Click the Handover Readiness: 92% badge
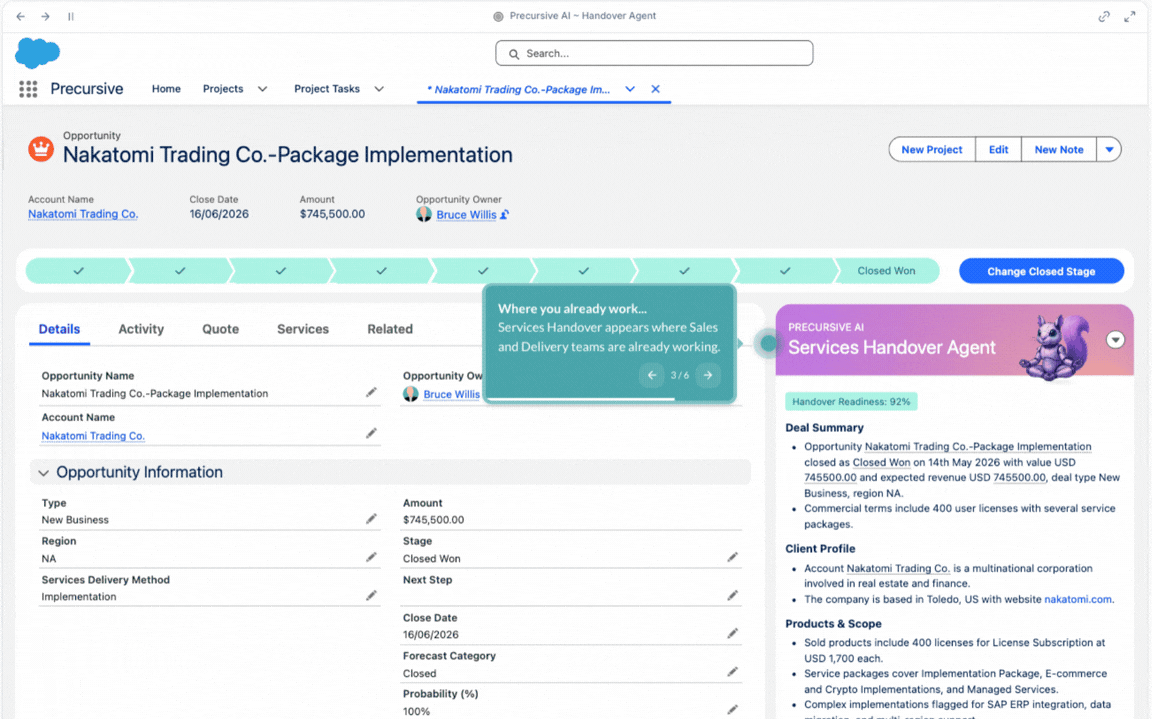This screenshot has width=1152, height=720. [x=851, y=402]
